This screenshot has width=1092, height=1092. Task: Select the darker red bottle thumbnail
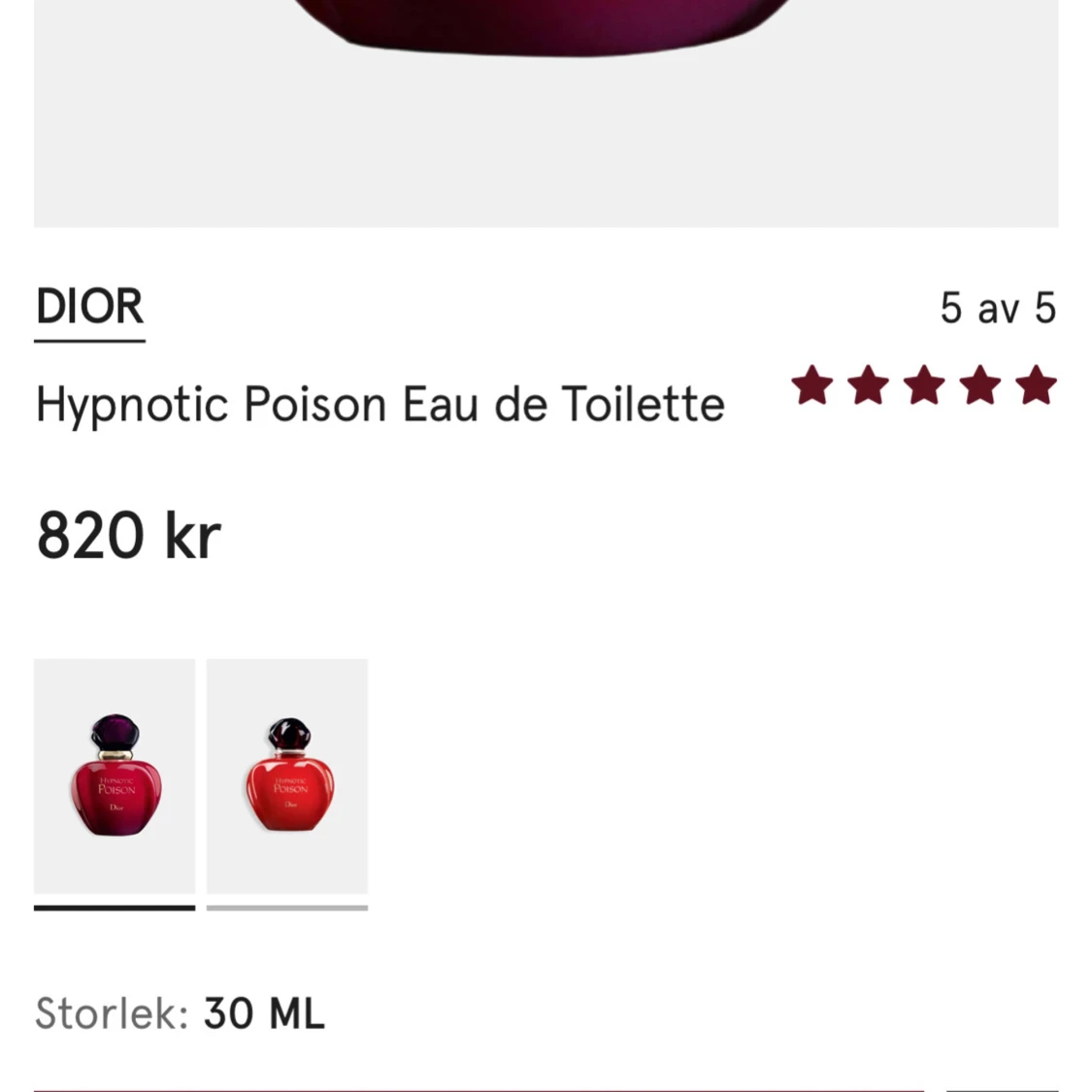click(115, 776)
